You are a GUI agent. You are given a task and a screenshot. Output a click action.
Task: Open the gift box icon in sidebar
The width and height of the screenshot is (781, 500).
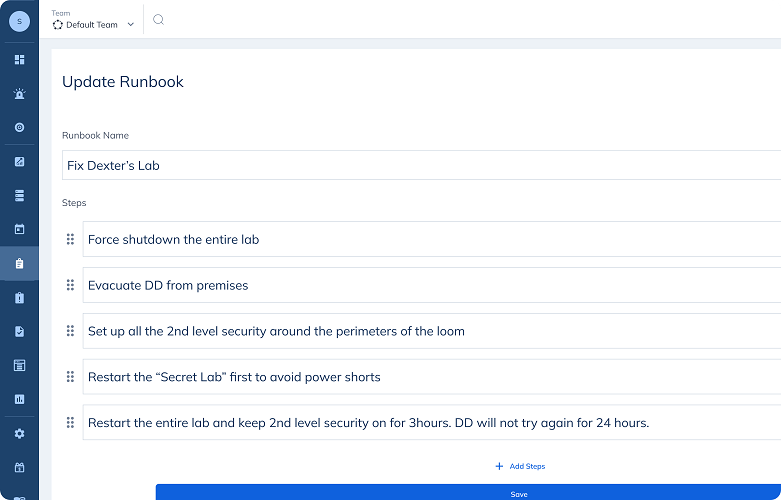[19, 467]
